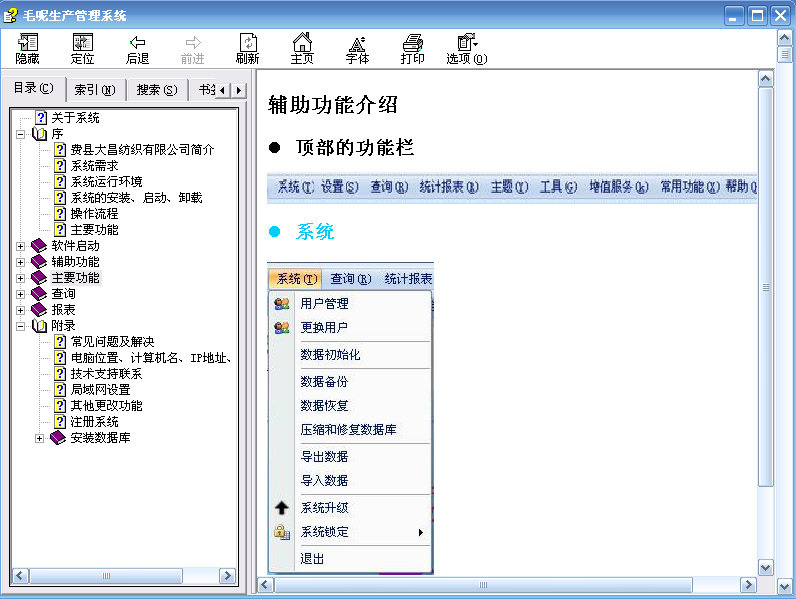The image size is (796, 599).
Task: Go to 主页 (Home) icon
Action: (302, 49)
